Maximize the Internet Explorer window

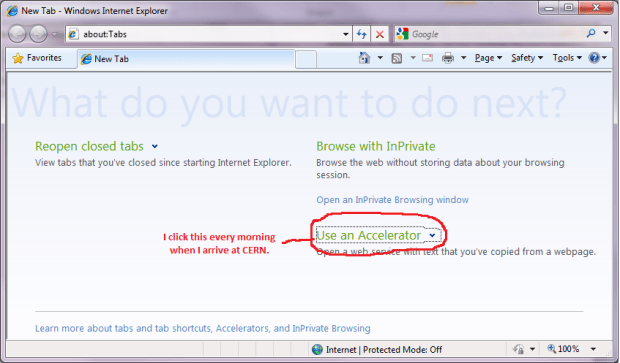pyautogui.click(x=569, y=8)
